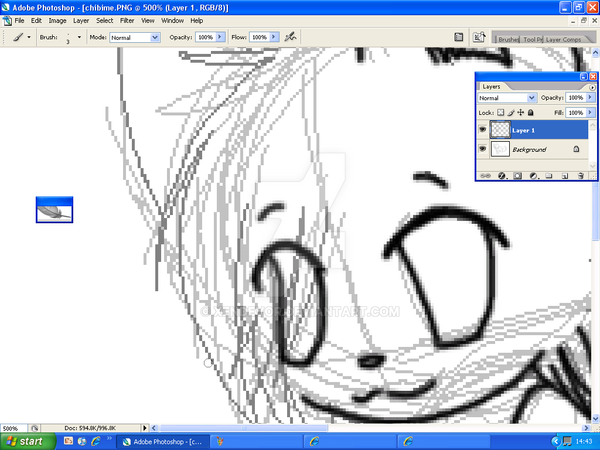Click the zoom percentage field 500%
Image resolution: width=600 pixels, height=450 pixels.
point(13,428)
